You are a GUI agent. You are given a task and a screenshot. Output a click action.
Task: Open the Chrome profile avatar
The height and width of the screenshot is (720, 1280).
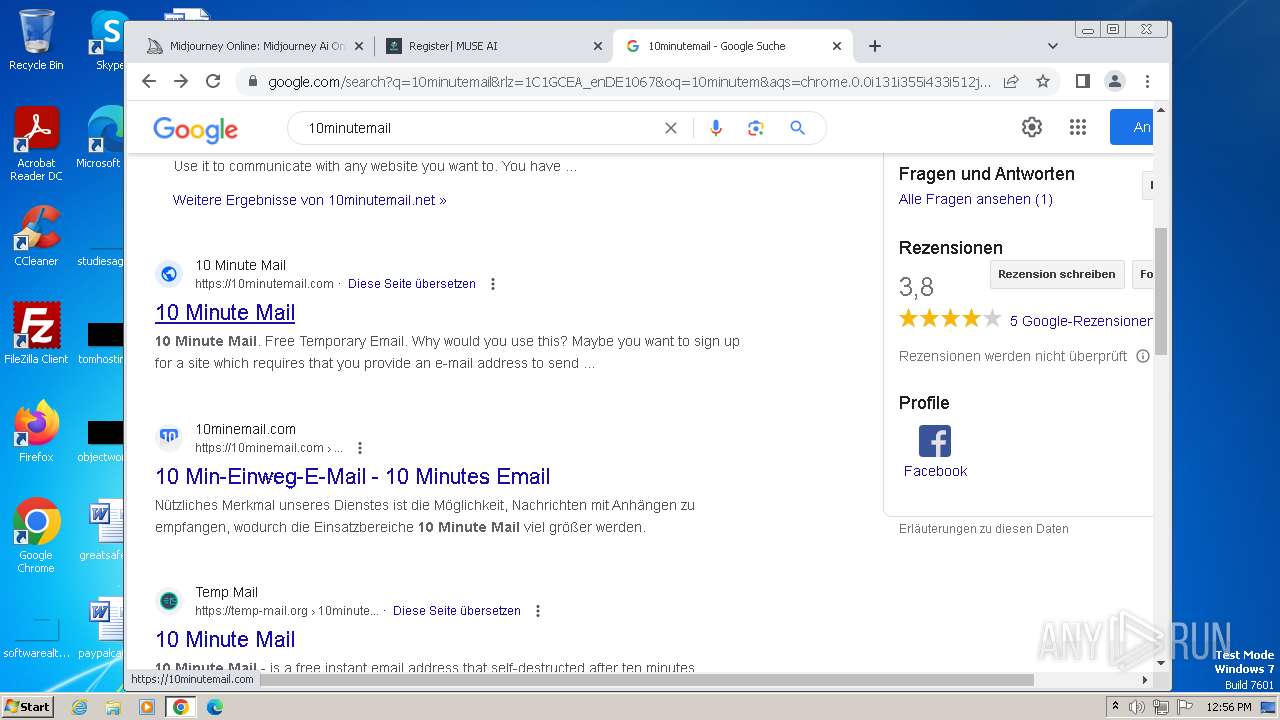click(x=1115, y=81)
